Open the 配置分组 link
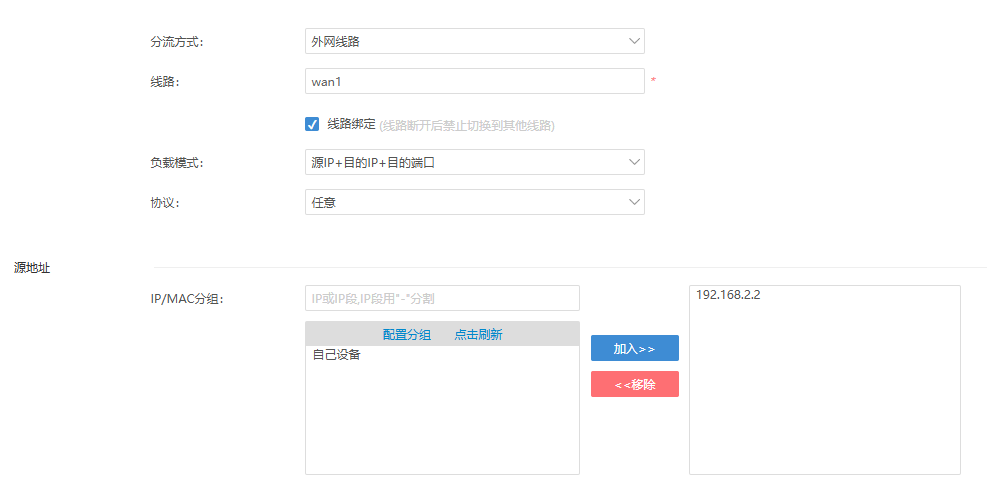Viewport: 987px width, 492px height. pyautogui.click(x=407, y=335)
